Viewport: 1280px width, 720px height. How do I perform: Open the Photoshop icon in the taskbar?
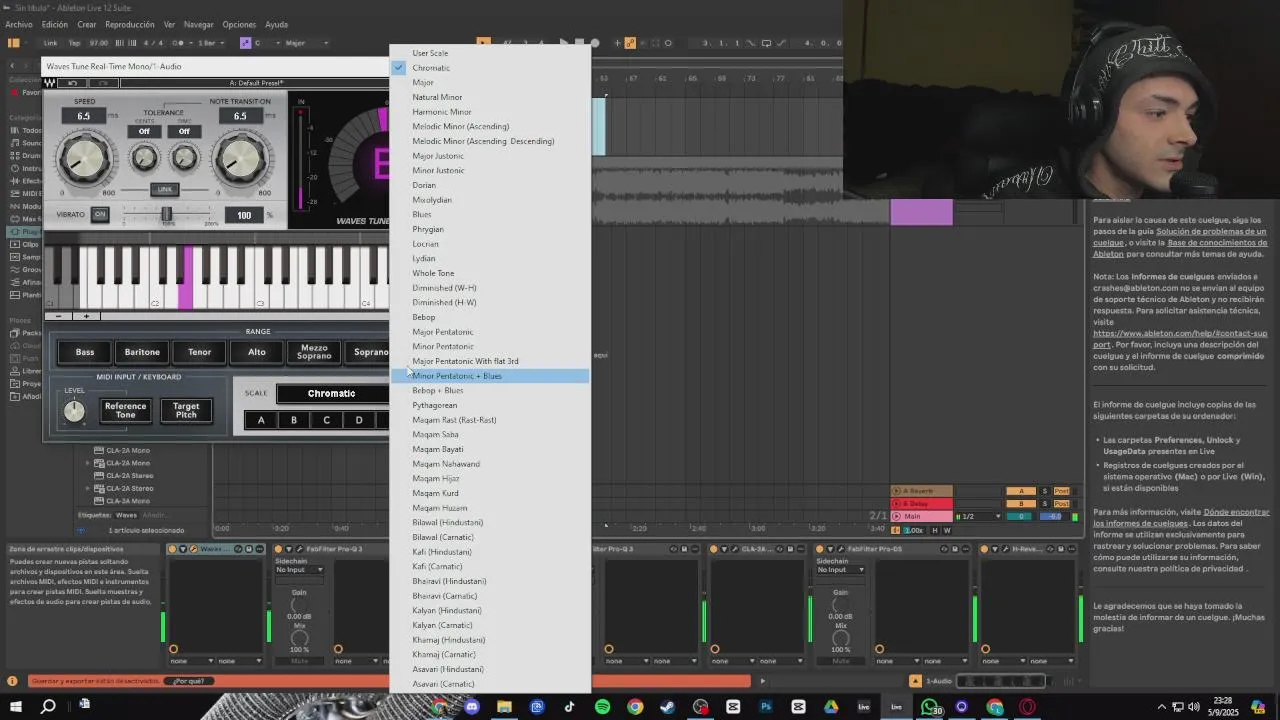(766, 707)
